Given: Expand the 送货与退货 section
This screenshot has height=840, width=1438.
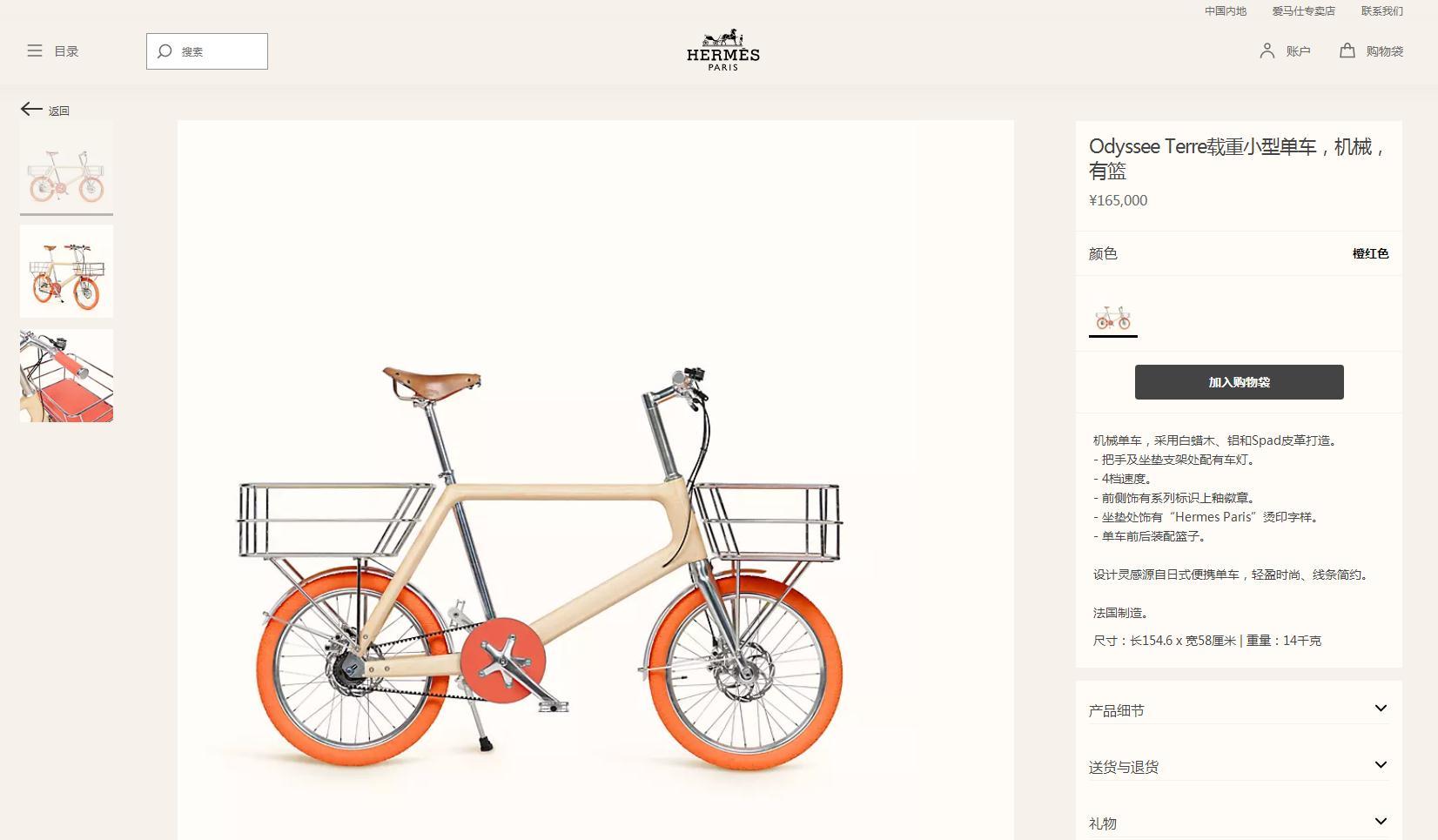Looking at the screenshot, I should 1239,766.
